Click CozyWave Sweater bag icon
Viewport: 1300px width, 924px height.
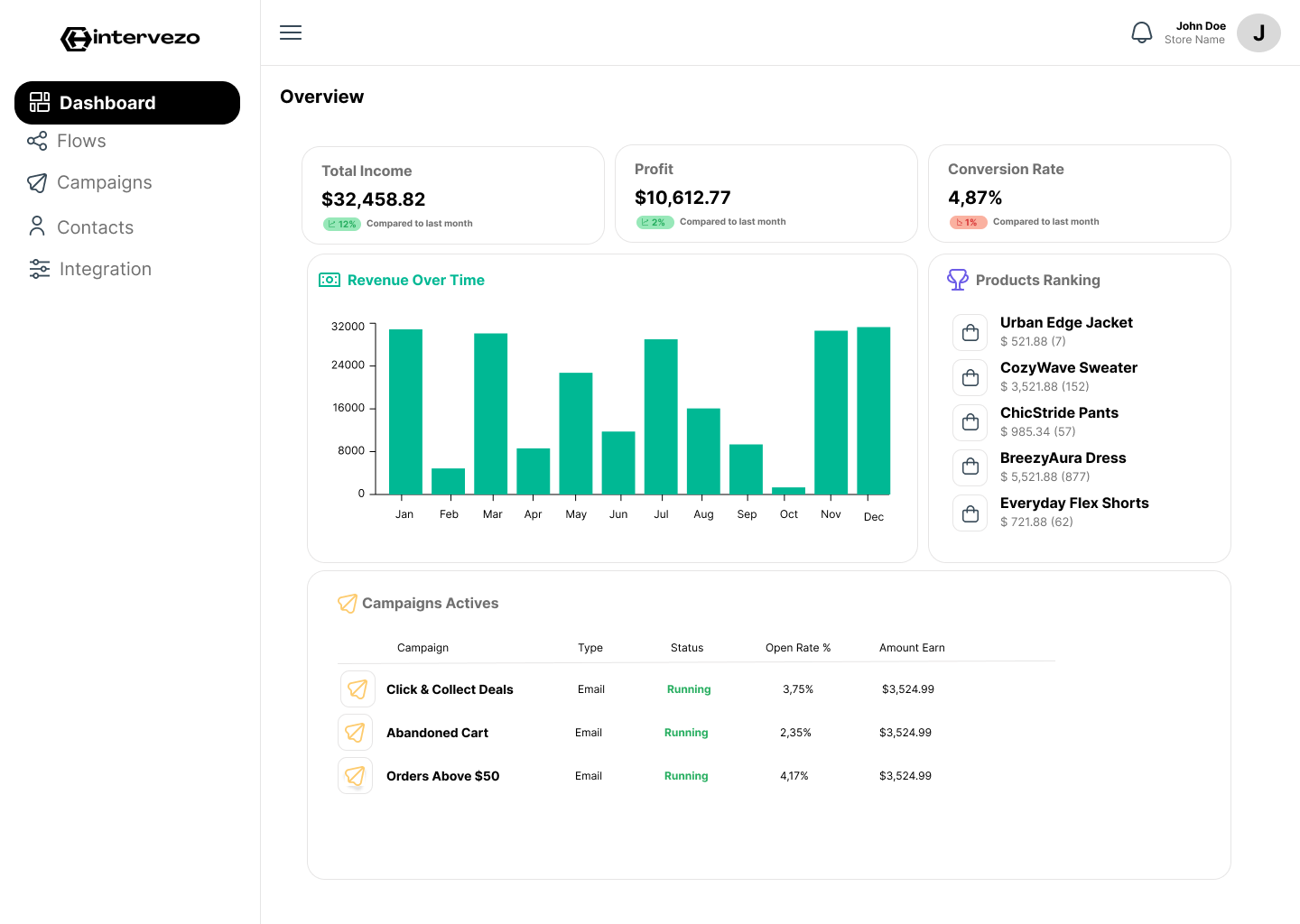point(970,377)
